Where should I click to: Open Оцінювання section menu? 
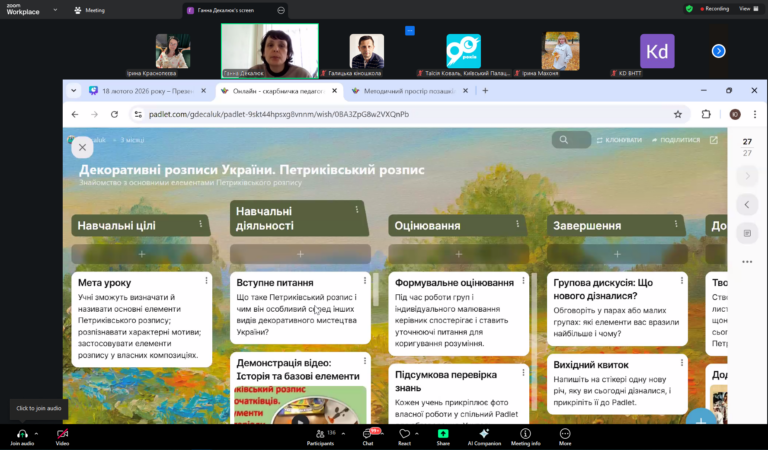coord(517,224)
